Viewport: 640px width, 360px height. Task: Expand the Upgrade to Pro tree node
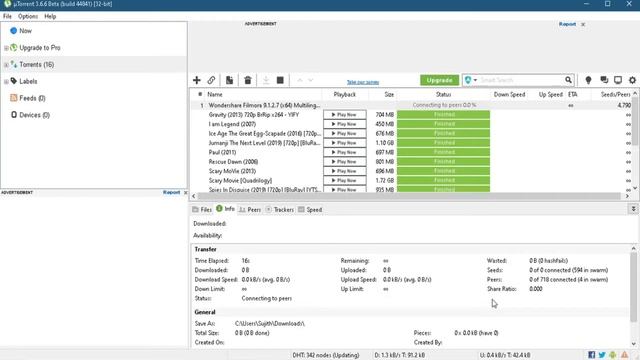tap(6, 48)
